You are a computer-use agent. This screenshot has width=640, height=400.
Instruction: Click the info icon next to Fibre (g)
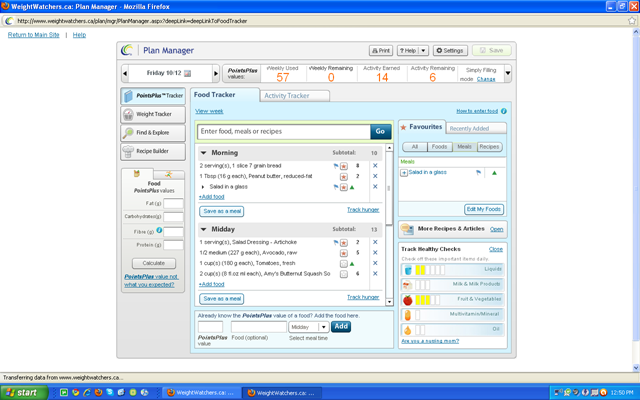coord(159,231)
